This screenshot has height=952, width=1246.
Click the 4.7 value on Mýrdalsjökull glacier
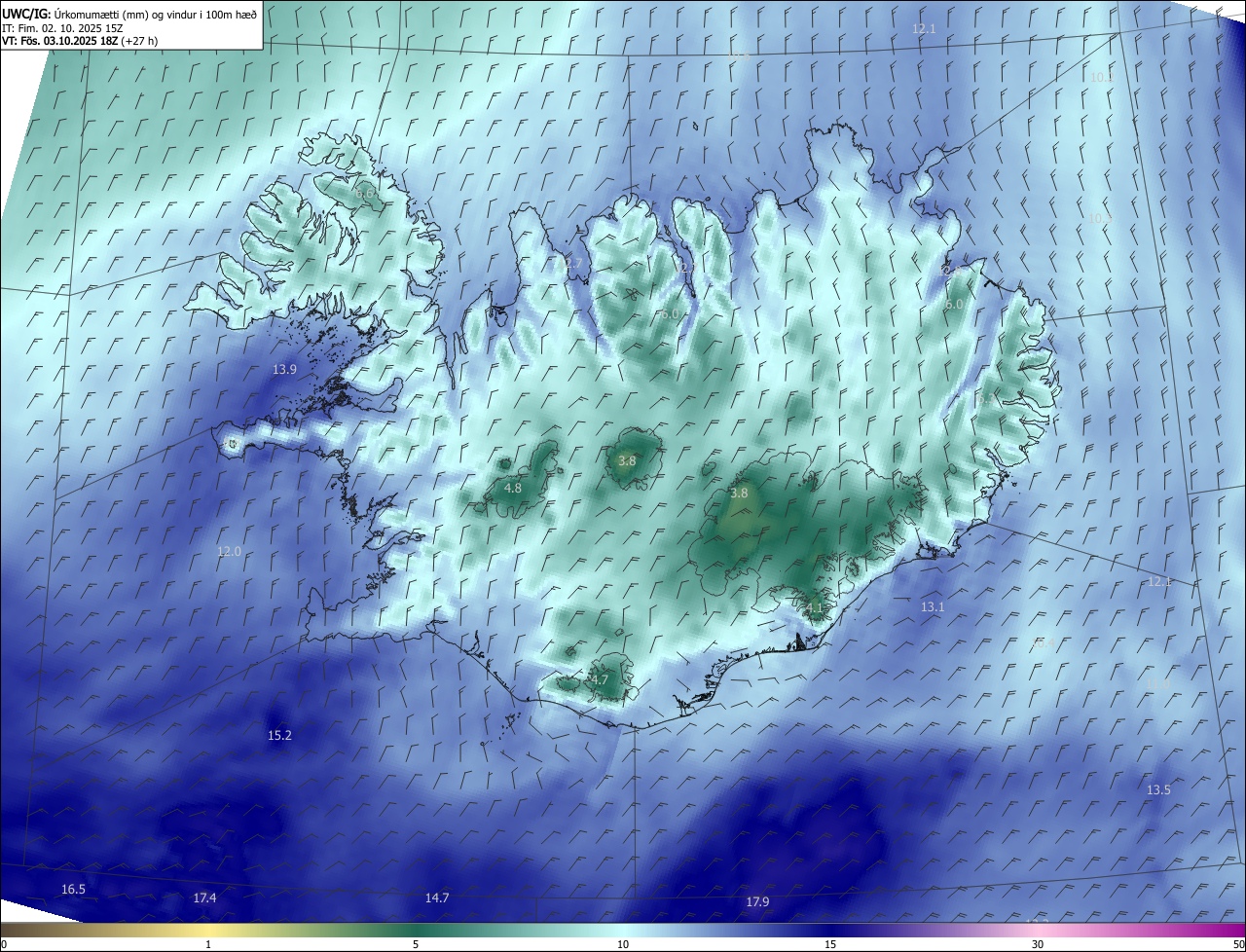tap(600, 679)
